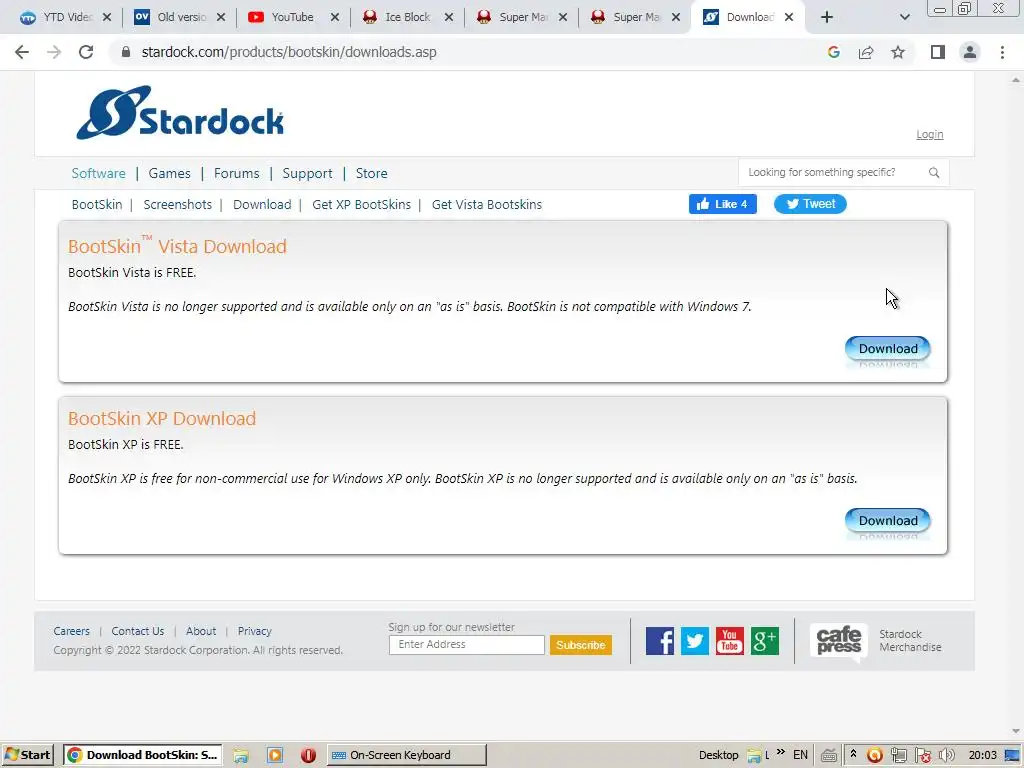Download BootSkin Vista
Viewport: 1024px width, 768px height.
click(888, 349)
